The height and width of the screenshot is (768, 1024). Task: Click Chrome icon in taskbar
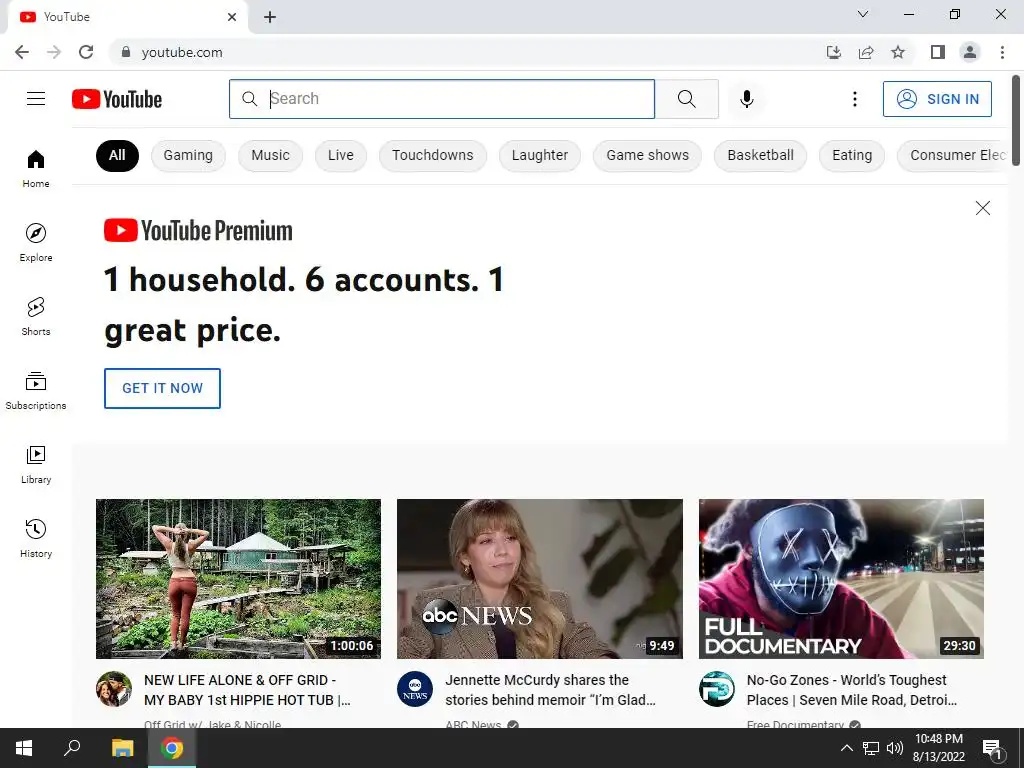[172, 748]
